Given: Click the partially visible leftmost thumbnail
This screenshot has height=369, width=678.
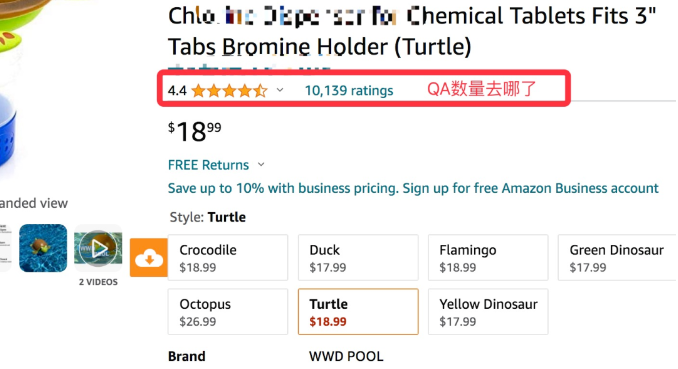Looking at the screenshot, I should [x=5, y=248].
